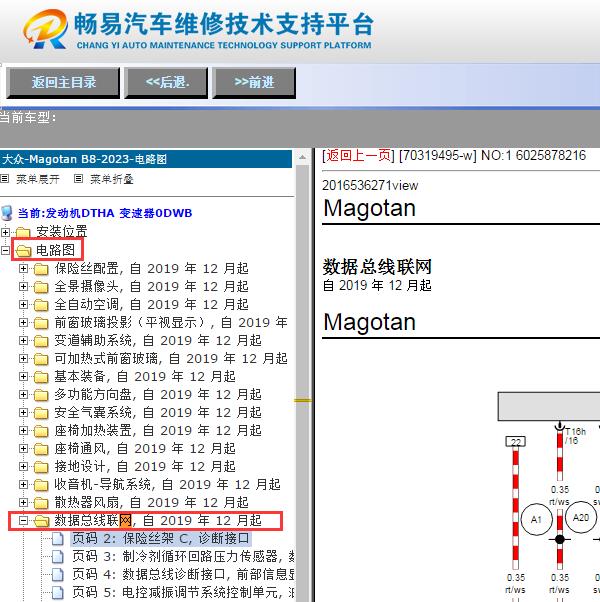Screen dimensions: 600x602
Task: Click the folder icon of 变道辅助系统
Action: pos(41,341)
